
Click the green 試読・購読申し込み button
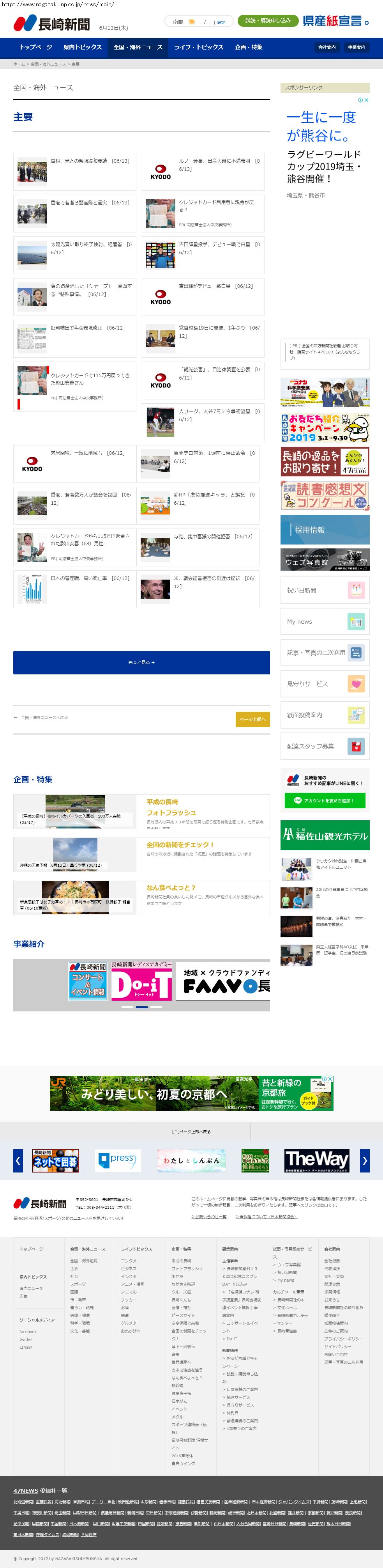click(x=268, y=21)
